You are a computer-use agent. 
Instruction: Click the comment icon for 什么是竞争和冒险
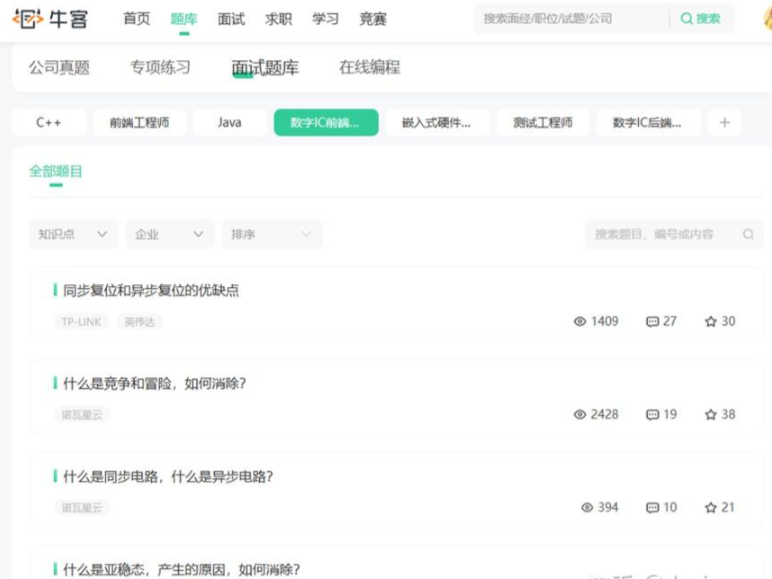(x=652, y=415)
